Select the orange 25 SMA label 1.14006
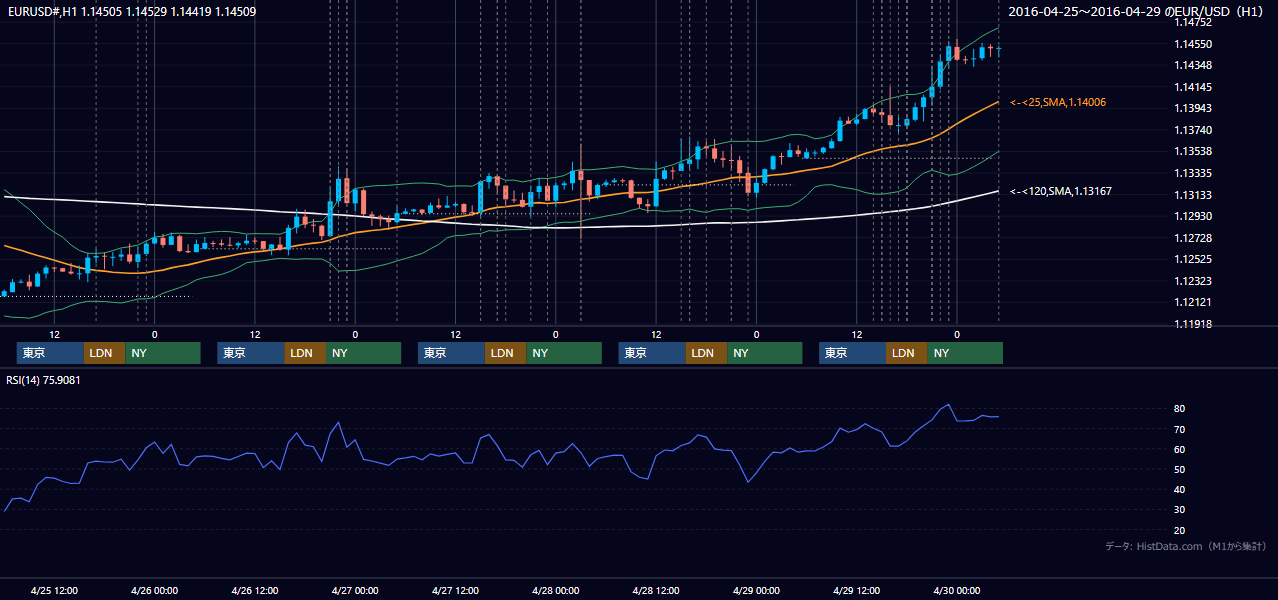Screen dimensions: 1278x600 click(x=1058, y=102)
